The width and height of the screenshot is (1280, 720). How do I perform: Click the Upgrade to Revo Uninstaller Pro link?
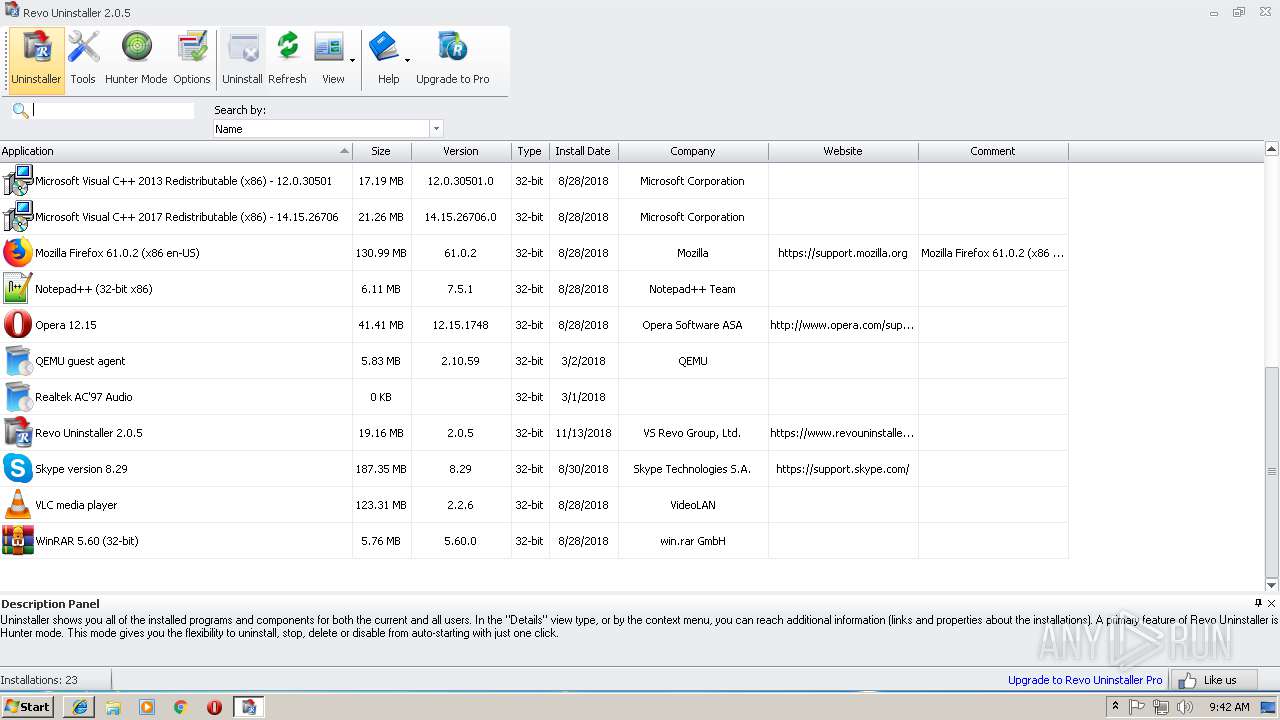tap(1085, 680)
